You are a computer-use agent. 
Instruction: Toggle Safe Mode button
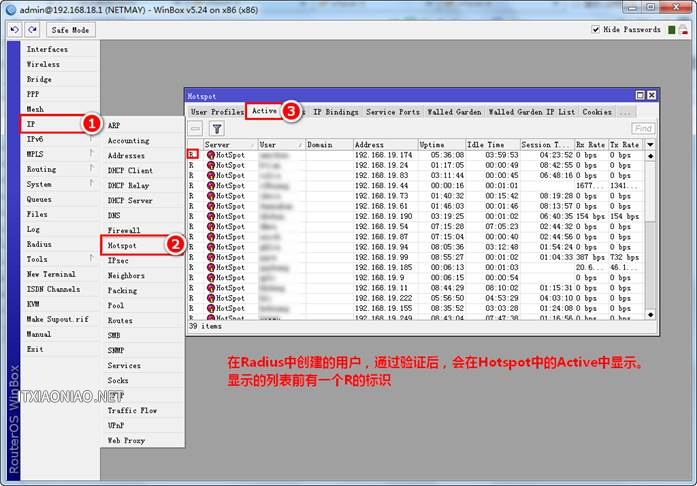69,30
